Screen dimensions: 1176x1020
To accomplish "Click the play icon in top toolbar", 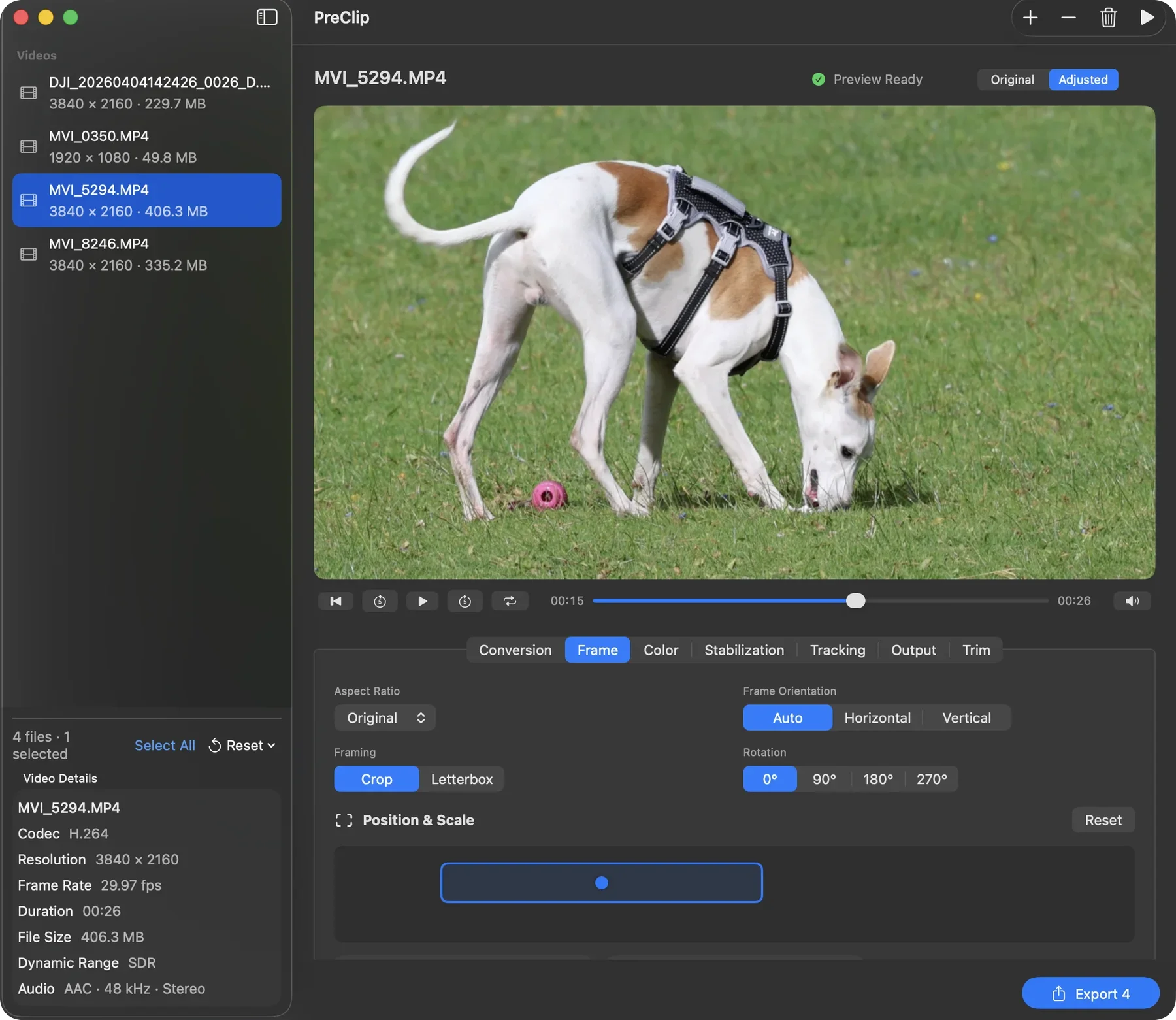I will click(x=1147, y=18).
